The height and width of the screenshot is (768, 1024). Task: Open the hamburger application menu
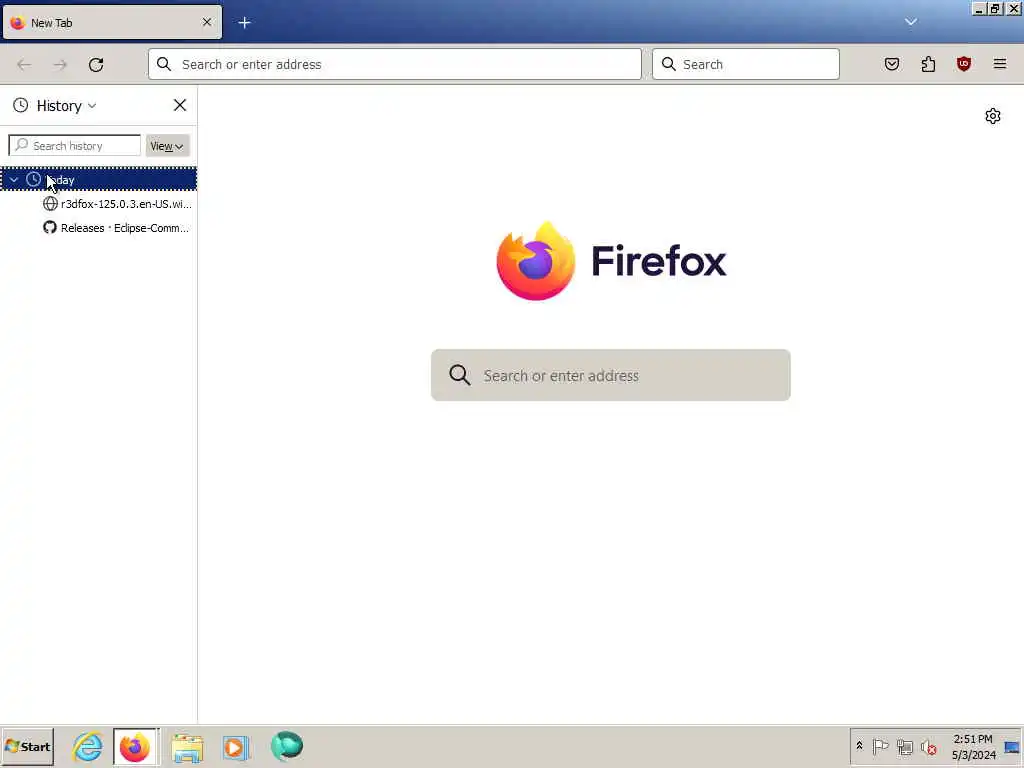point(1000,64)
